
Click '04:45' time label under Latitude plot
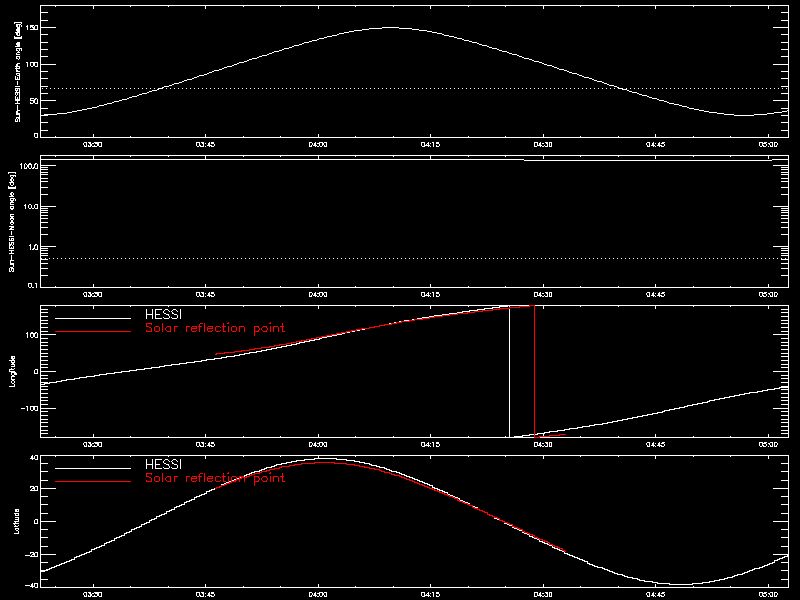pyautogui.click(x=656, y=595)
